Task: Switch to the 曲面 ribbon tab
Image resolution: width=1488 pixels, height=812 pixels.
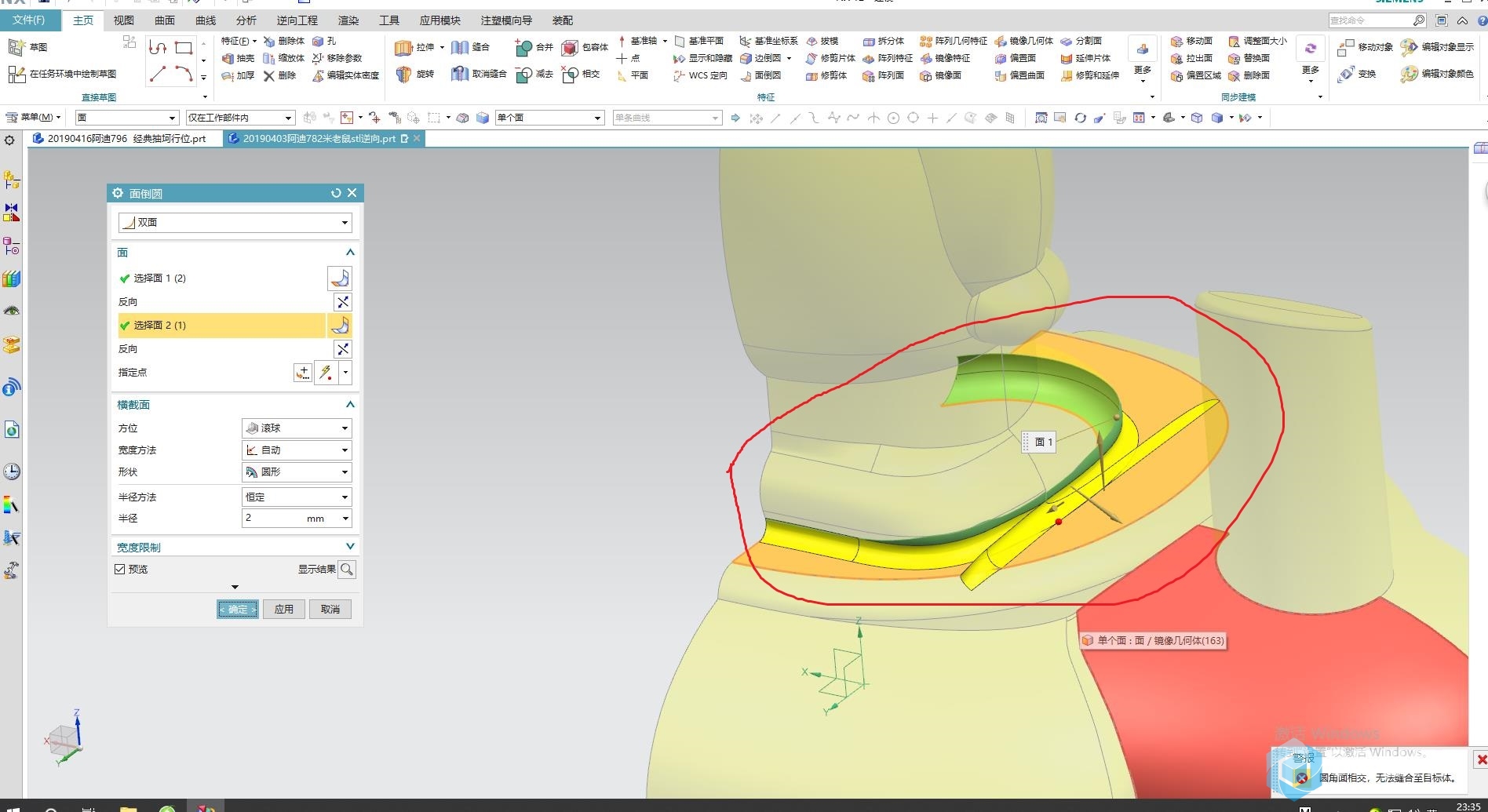Action: [x=165, y=20]
